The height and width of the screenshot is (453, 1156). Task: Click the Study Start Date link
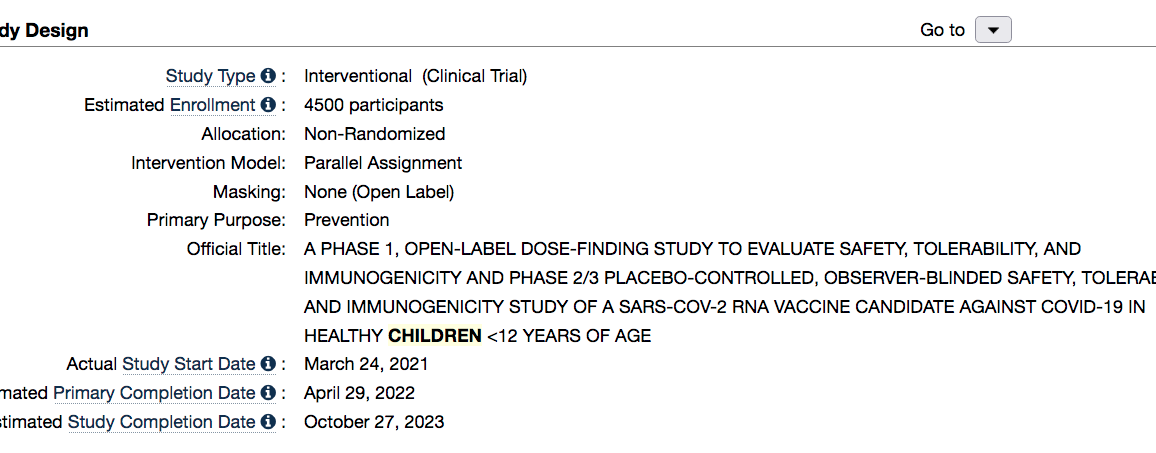(x=189, y=364)
